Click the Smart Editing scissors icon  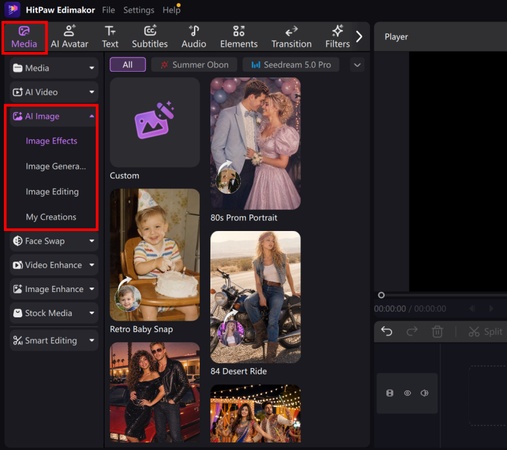pyautogui.click(x=17, y=340)
